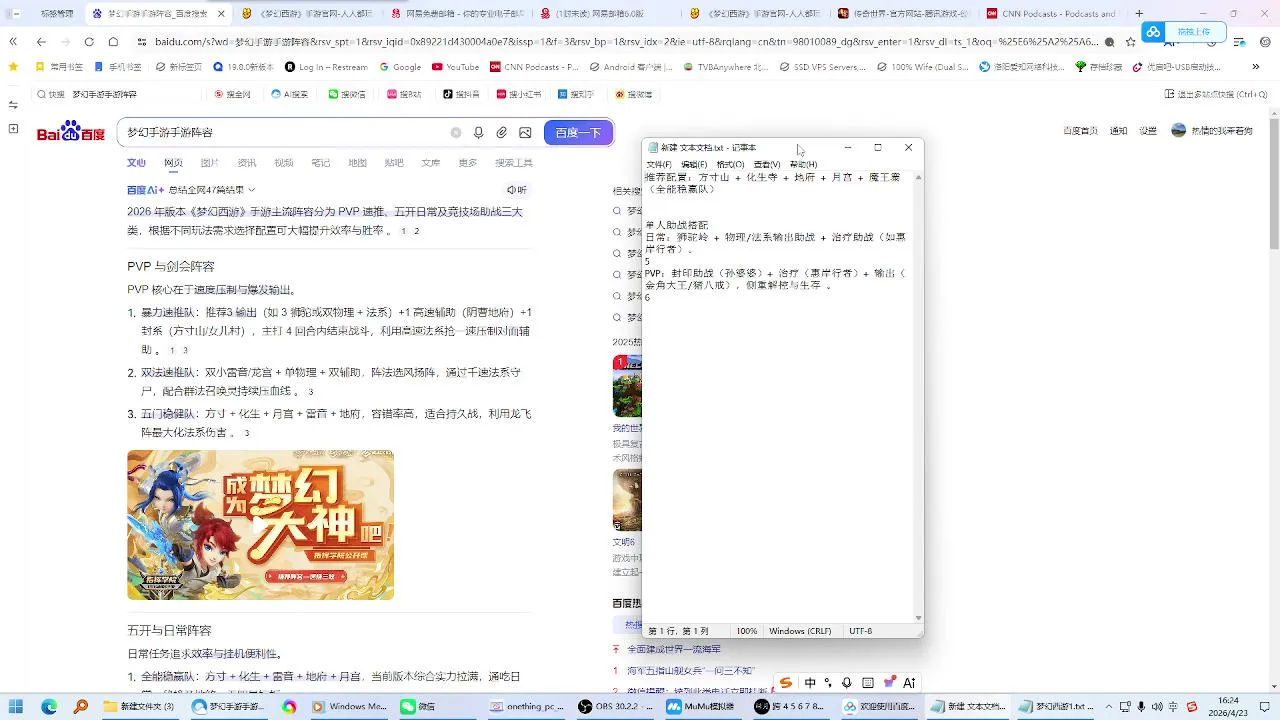Click the 100% zoom status in Notepad
This screenshot has height=720, width=1280.
tap(747, 631)
